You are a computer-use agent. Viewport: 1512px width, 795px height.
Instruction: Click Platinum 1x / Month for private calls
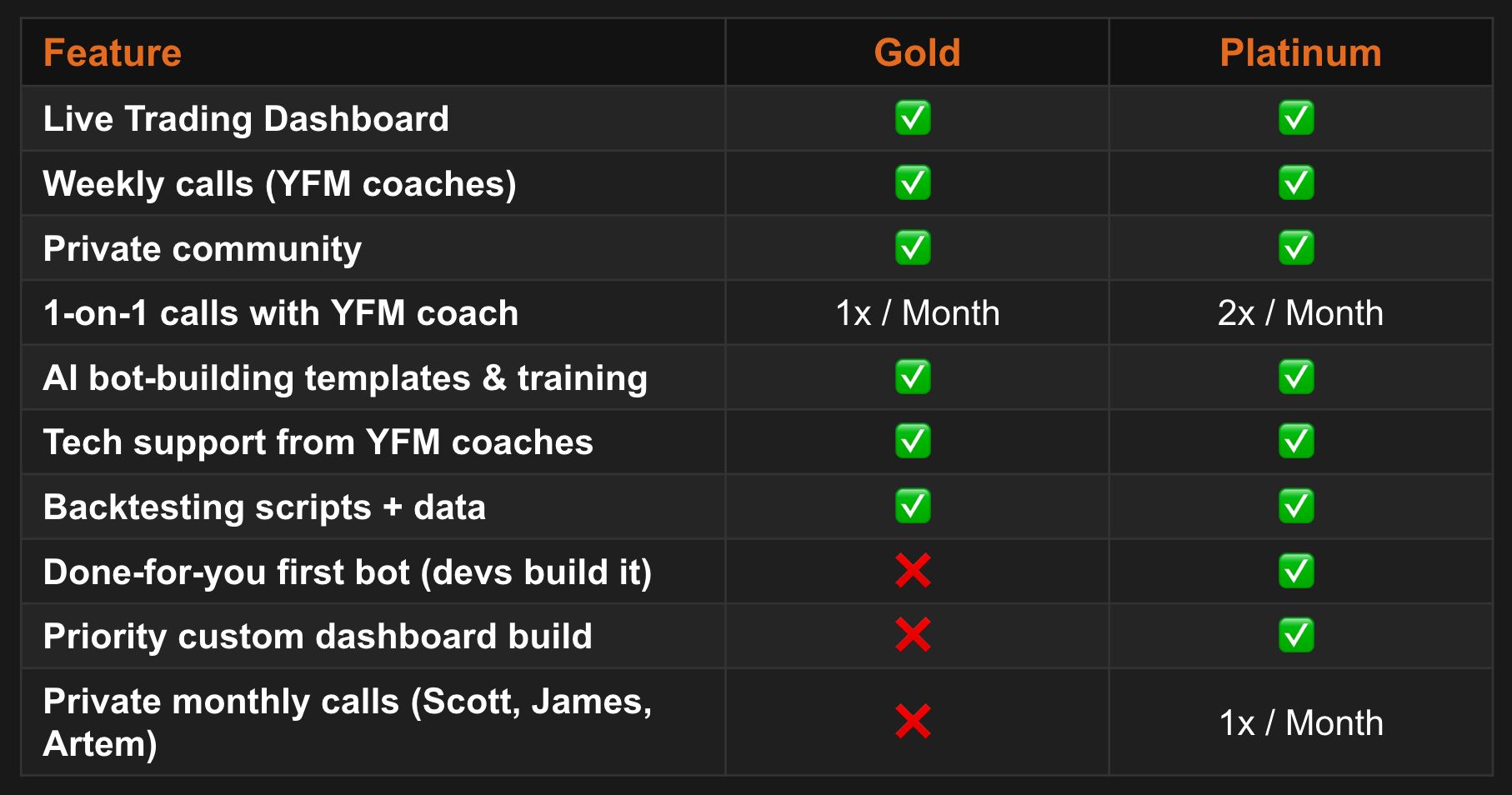1300,722
